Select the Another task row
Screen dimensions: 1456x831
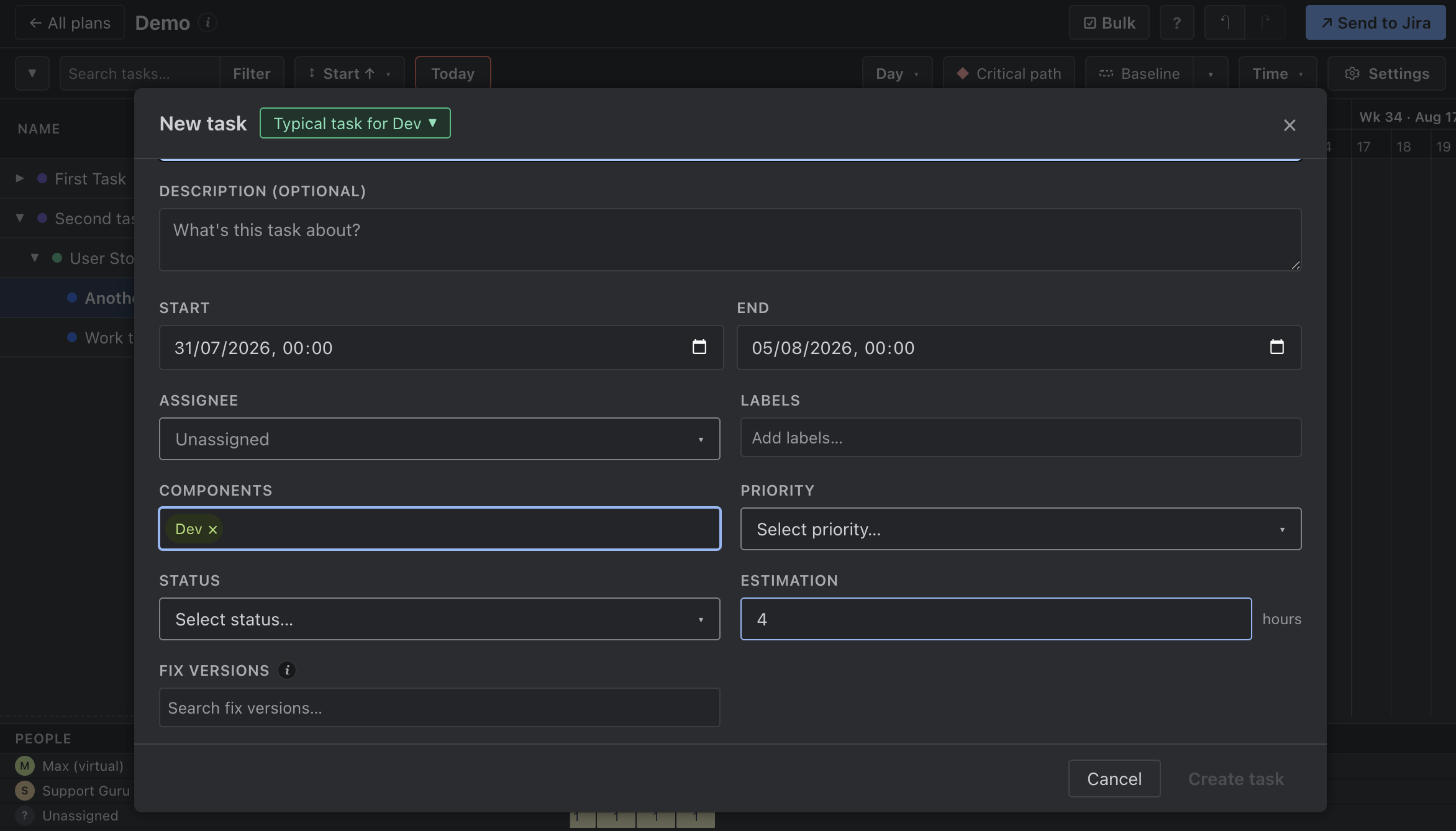pos(67,297)
